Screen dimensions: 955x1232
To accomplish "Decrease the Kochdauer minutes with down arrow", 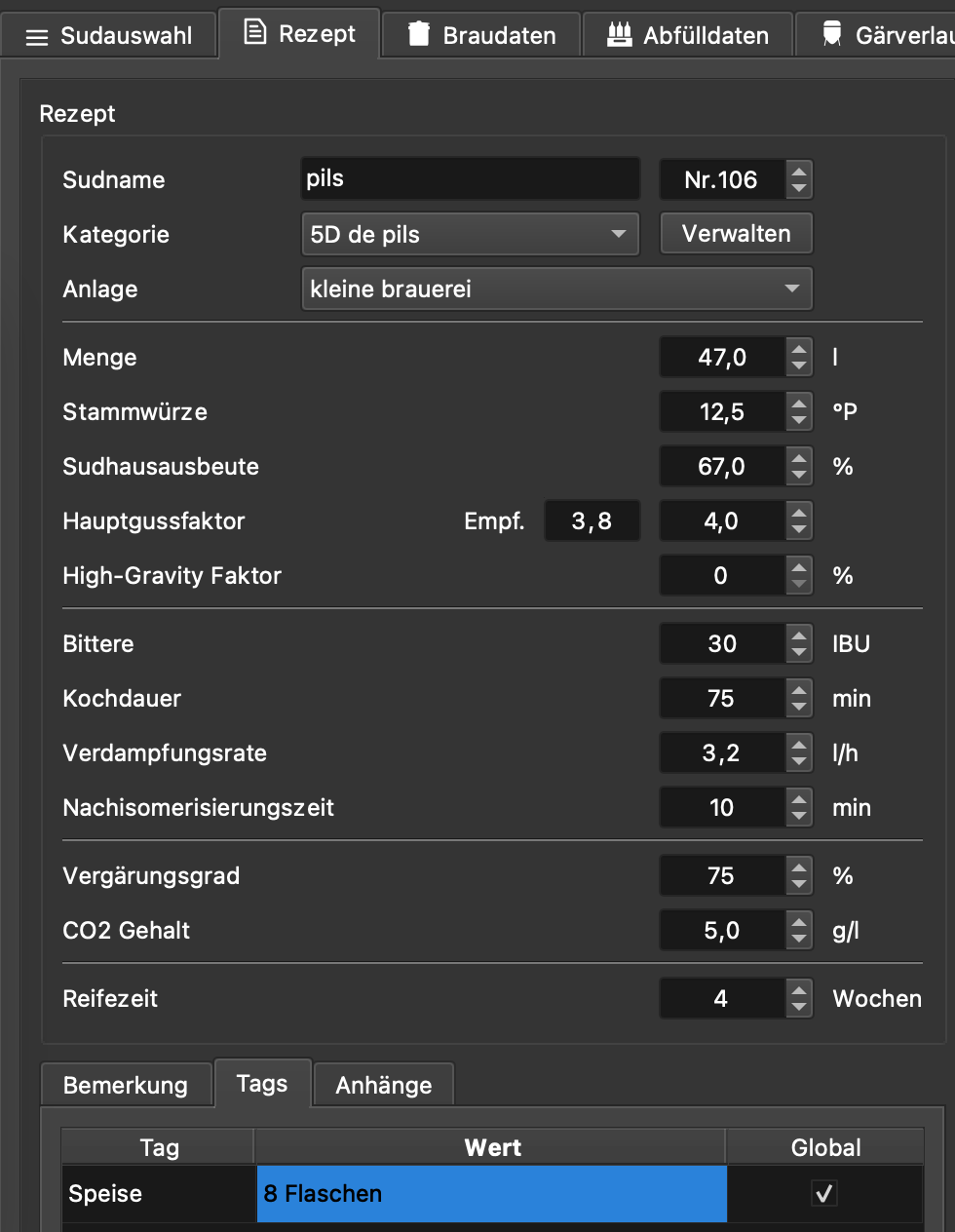I will (x=799, y=708).
